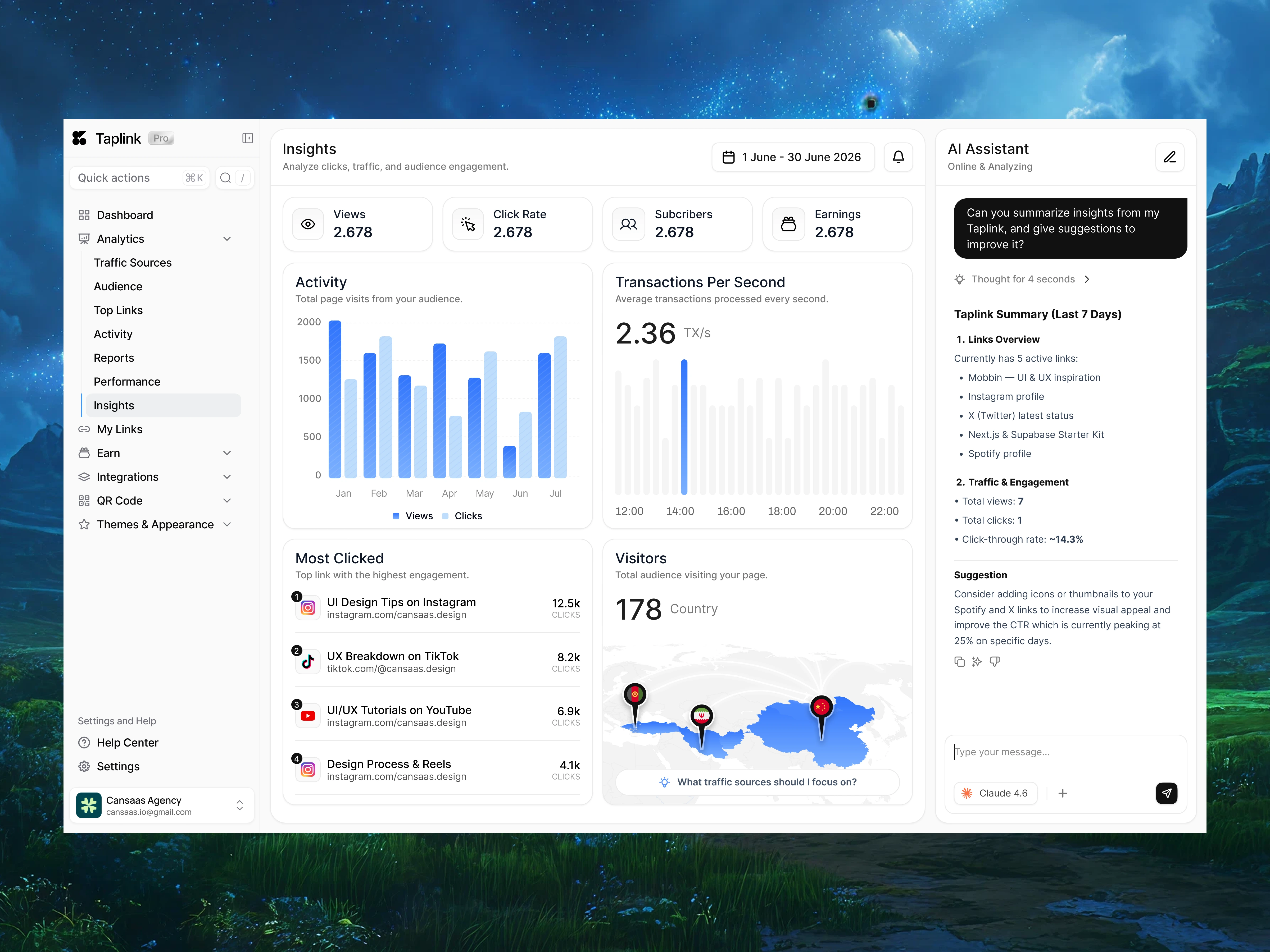1270x952 pixels.
Task: Click the new chat pencil icon
Action: point(1169,157)
